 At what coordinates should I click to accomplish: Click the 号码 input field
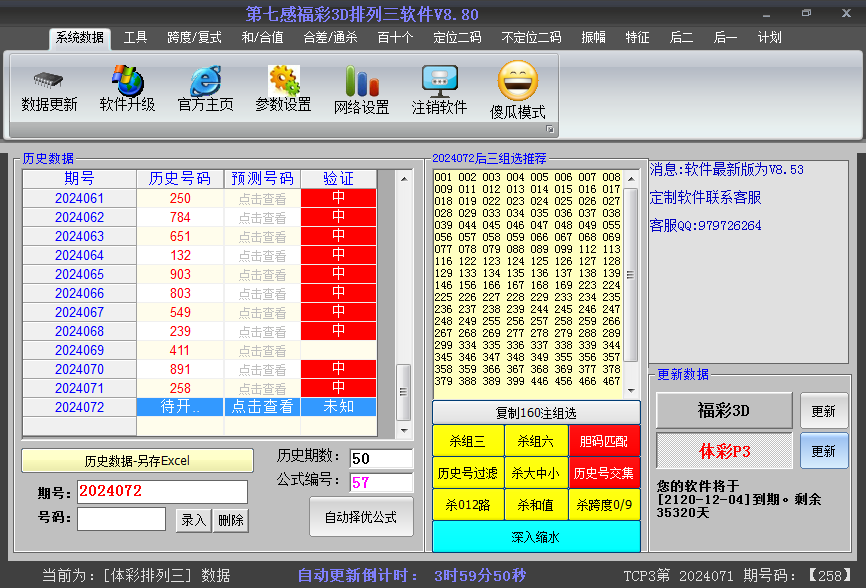121,519
